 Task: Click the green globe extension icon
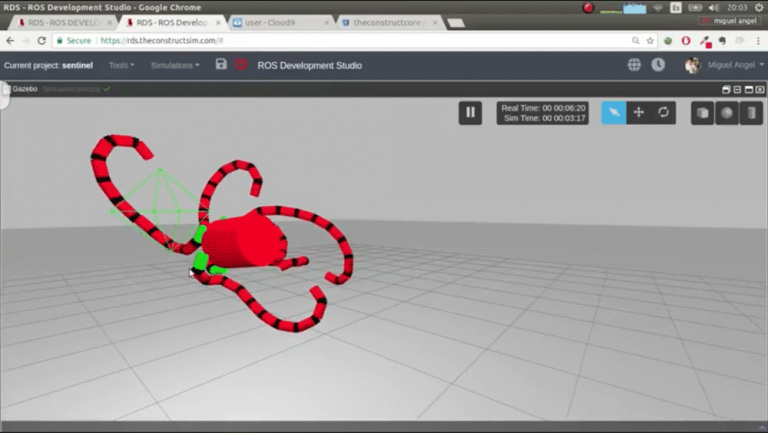pos(668,41)
